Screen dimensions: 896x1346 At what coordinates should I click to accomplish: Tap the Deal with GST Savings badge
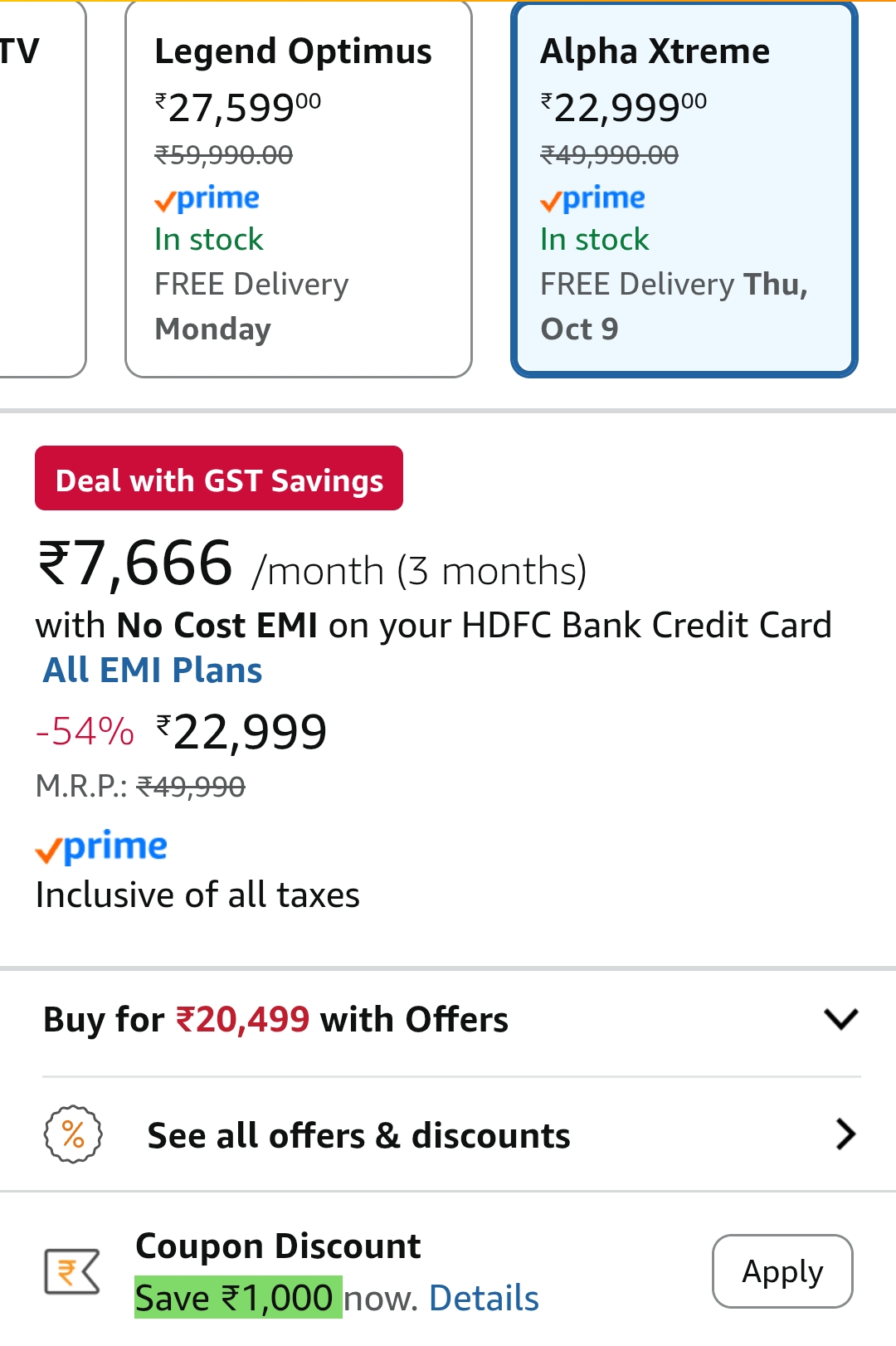coord(219,479)
